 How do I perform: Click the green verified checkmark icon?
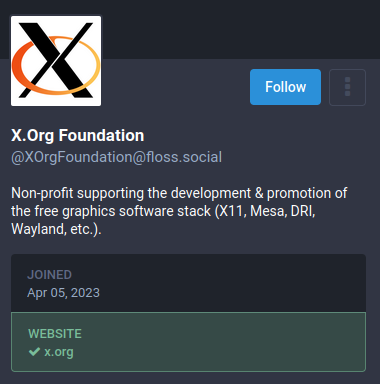tap(34, 351)
